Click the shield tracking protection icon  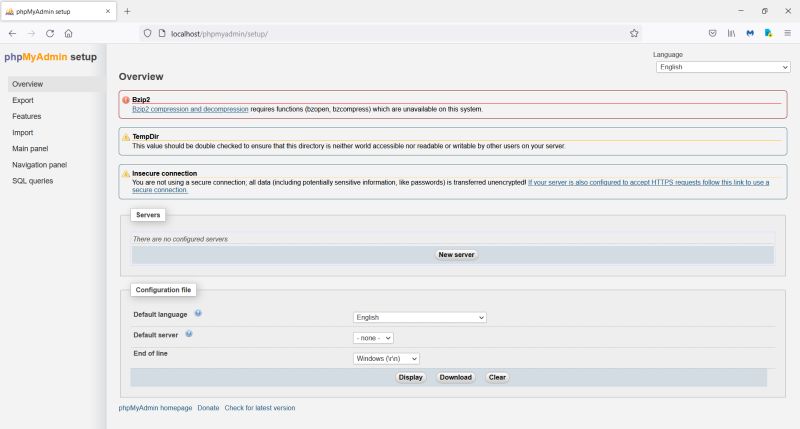click(147, 34)
